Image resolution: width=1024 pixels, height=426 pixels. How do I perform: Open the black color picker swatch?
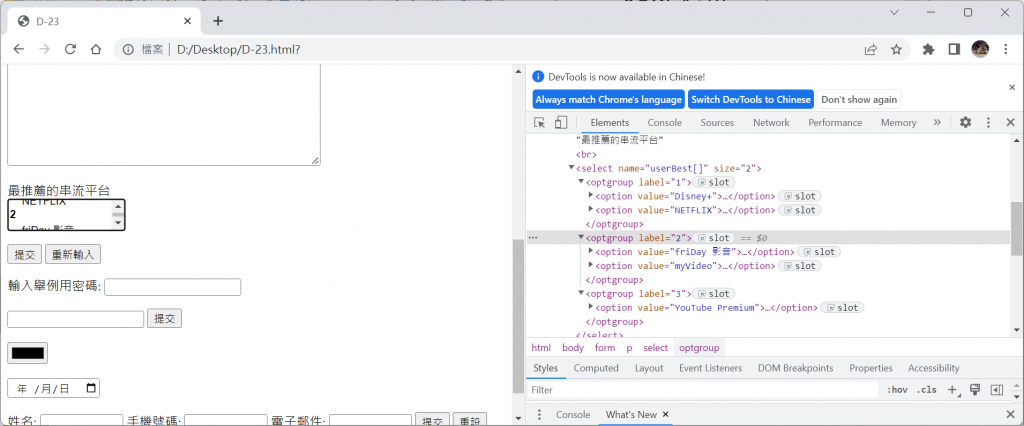[x=27, y=353]
